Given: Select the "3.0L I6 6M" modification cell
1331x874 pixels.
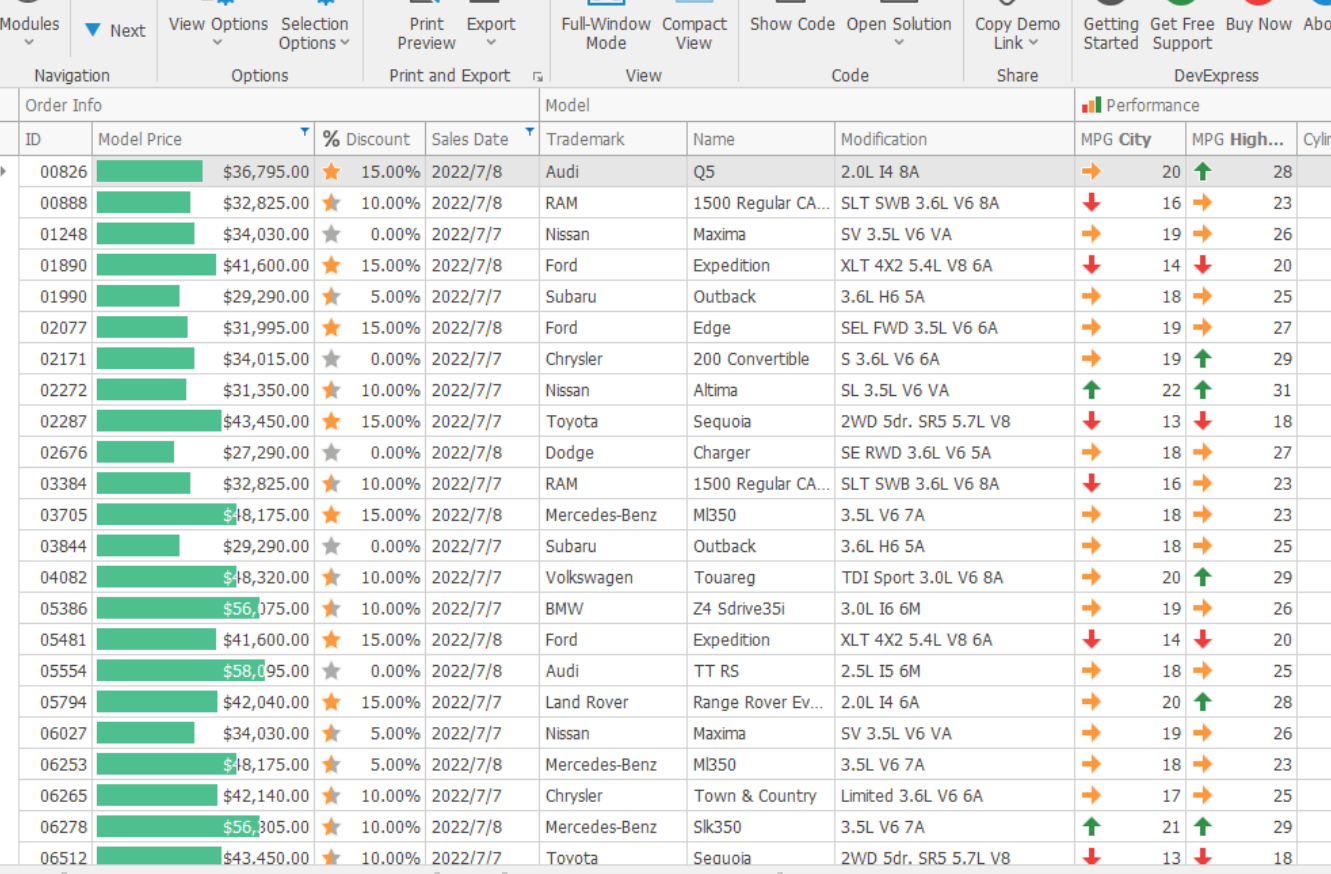Looking at the screenshot, I should pos(955,608).
